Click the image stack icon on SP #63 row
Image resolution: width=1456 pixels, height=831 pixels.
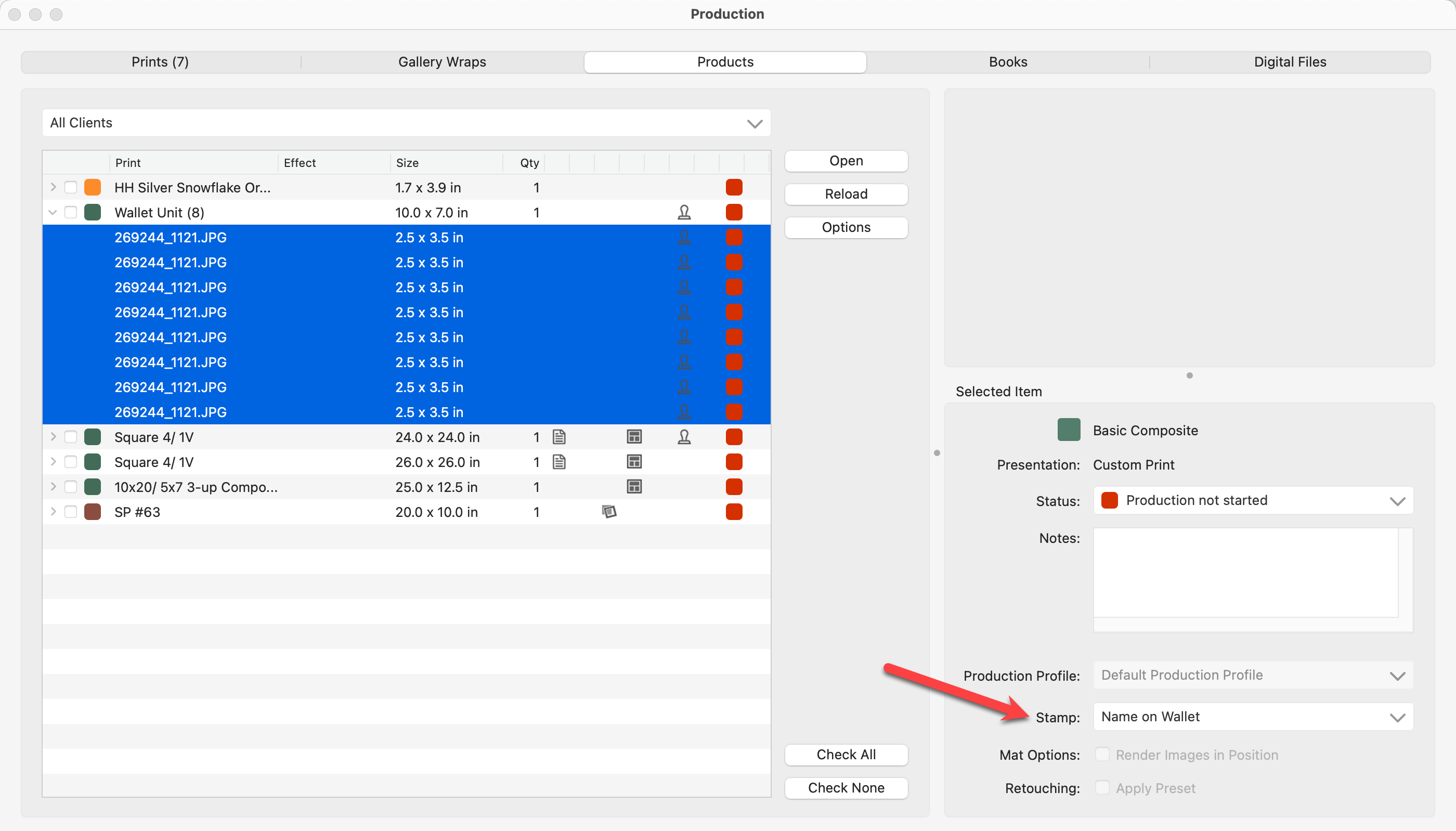pos(609,512)
